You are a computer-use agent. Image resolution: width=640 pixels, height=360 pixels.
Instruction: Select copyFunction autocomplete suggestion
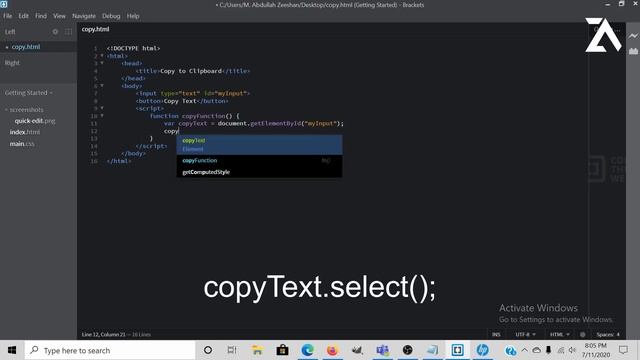[x=259, y=160]
